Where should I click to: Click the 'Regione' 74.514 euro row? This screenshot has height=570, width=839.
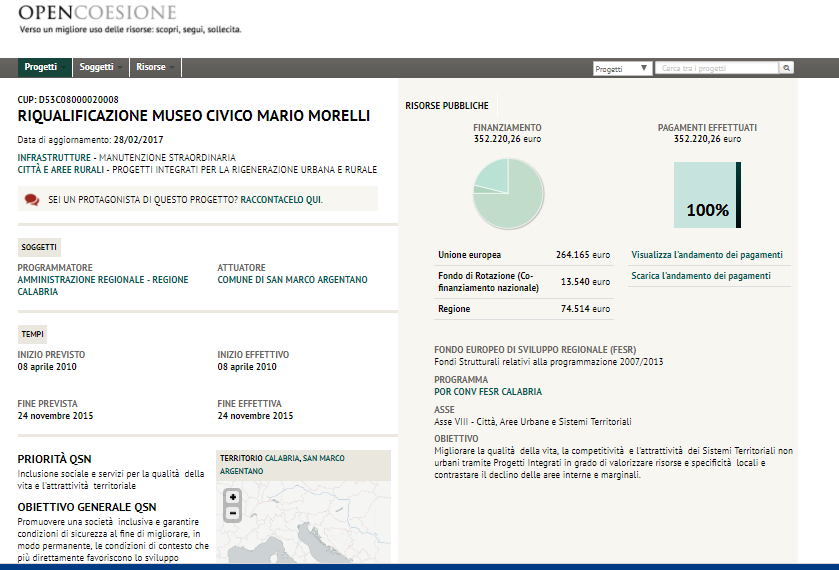point(524,309)
